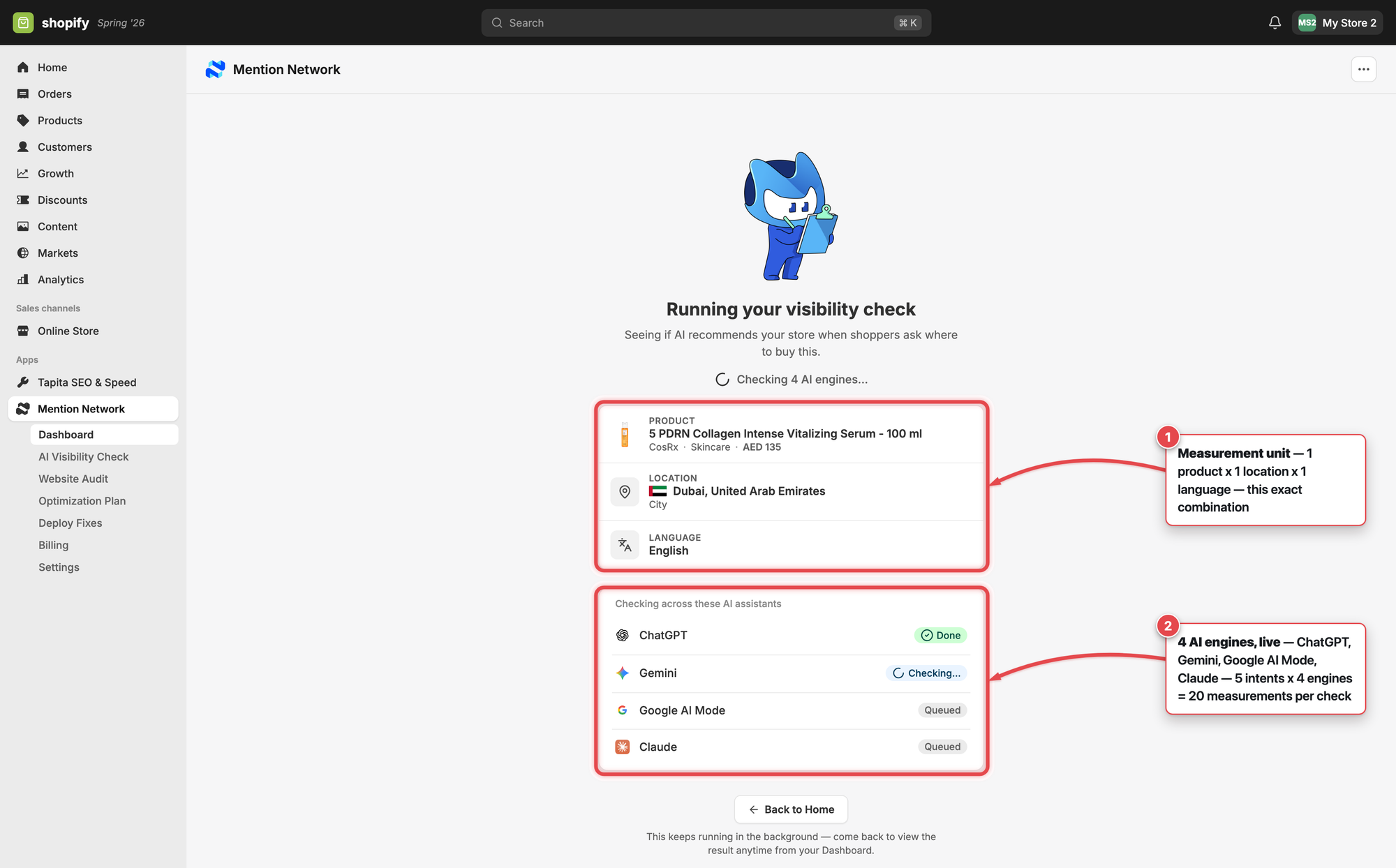
Task: Click the serum product thumbnail
Action: pos(625,434)
